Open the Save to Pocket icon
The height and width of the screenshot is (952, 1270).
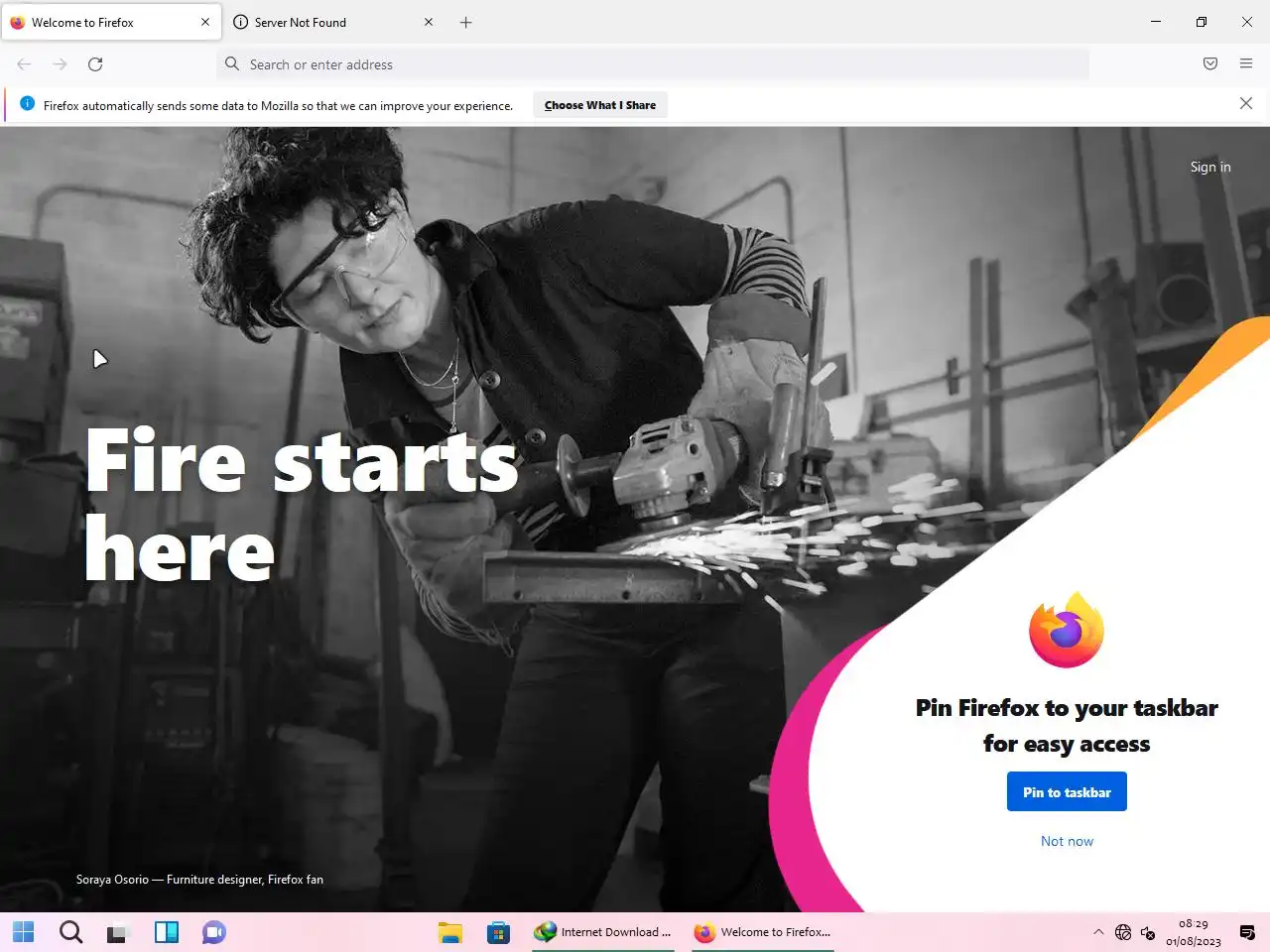click(x=1210, y=64)
